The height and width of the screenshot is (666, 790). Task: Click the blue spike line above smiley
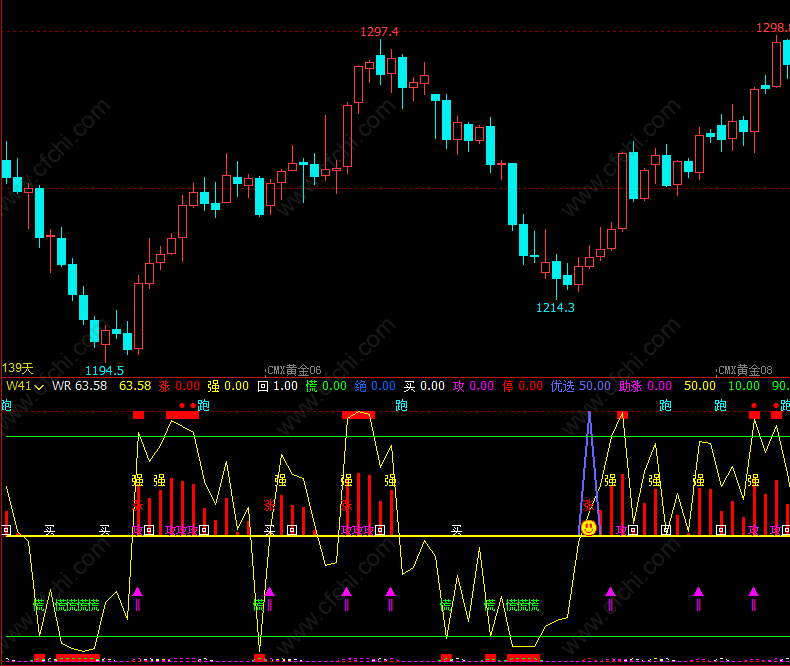(589, 469)
